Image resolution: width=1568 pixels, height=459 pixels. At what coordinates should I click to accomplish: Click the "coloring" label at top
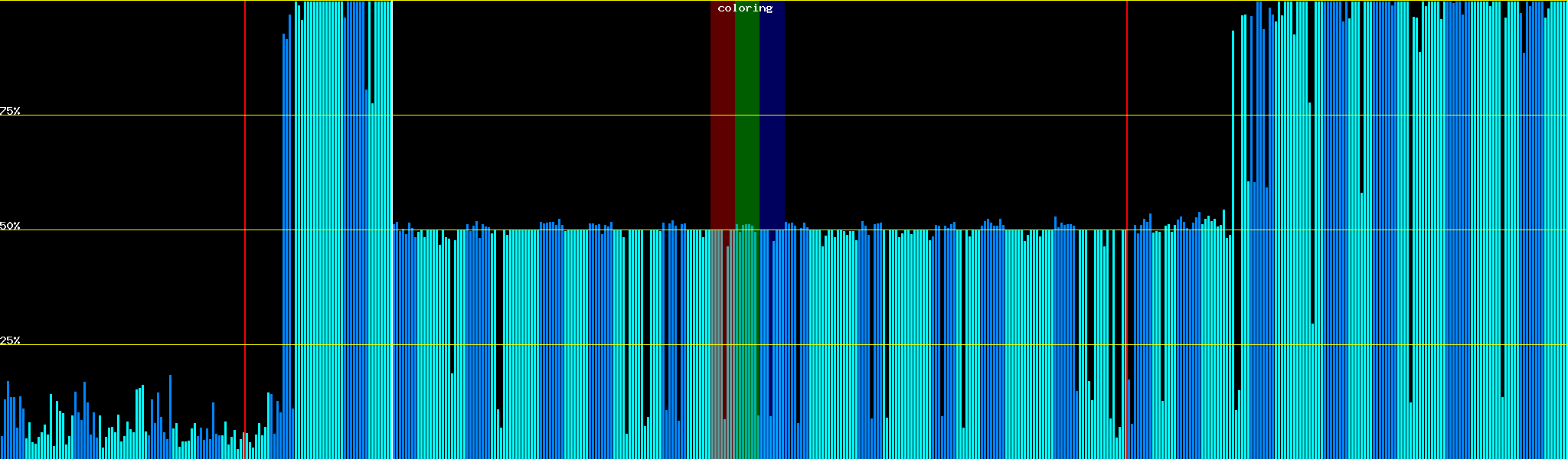pos(745,8)
